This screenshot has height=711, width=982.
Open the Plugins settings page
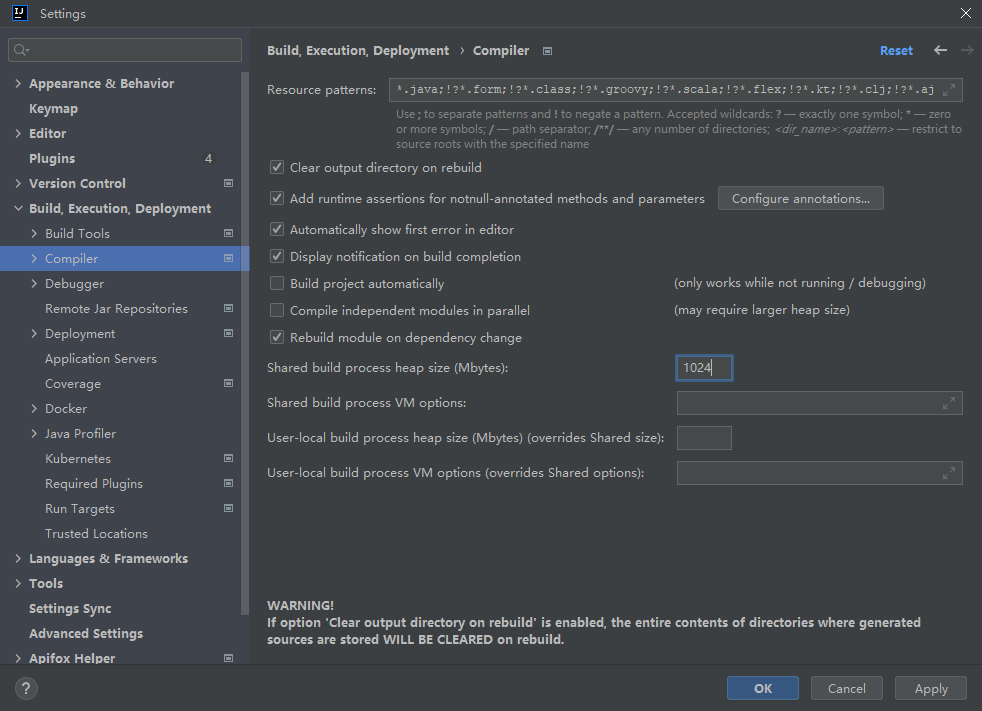(52, 159)
